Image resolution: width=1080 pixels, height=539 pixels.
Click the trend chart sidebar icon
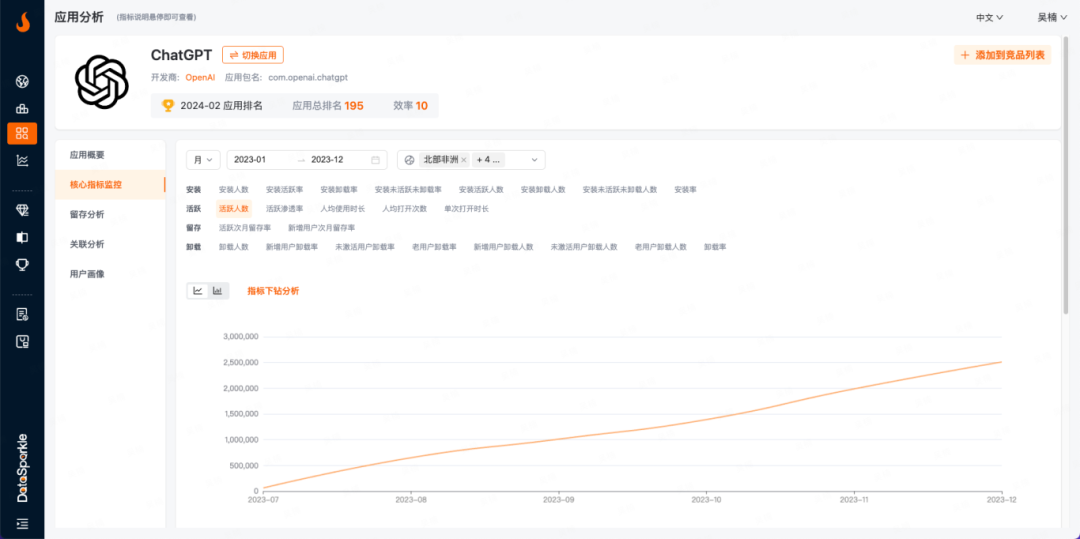[22, 160]
